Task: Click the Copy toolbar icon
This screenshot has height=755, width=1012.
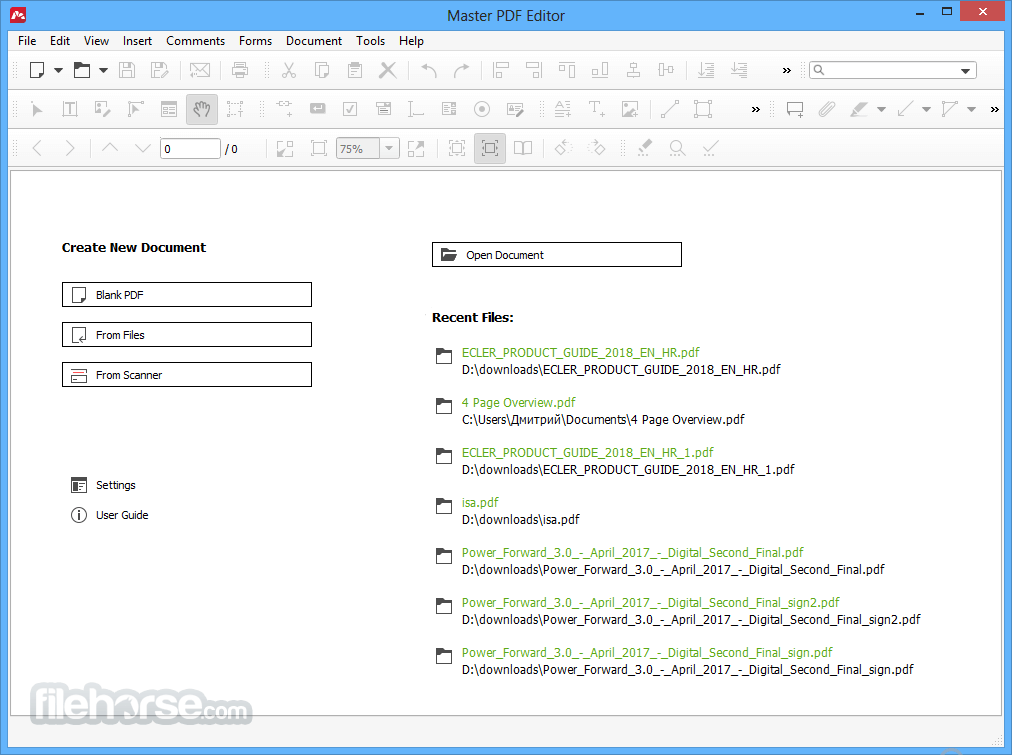Action: pyautogui.click(x=321, y=70)
